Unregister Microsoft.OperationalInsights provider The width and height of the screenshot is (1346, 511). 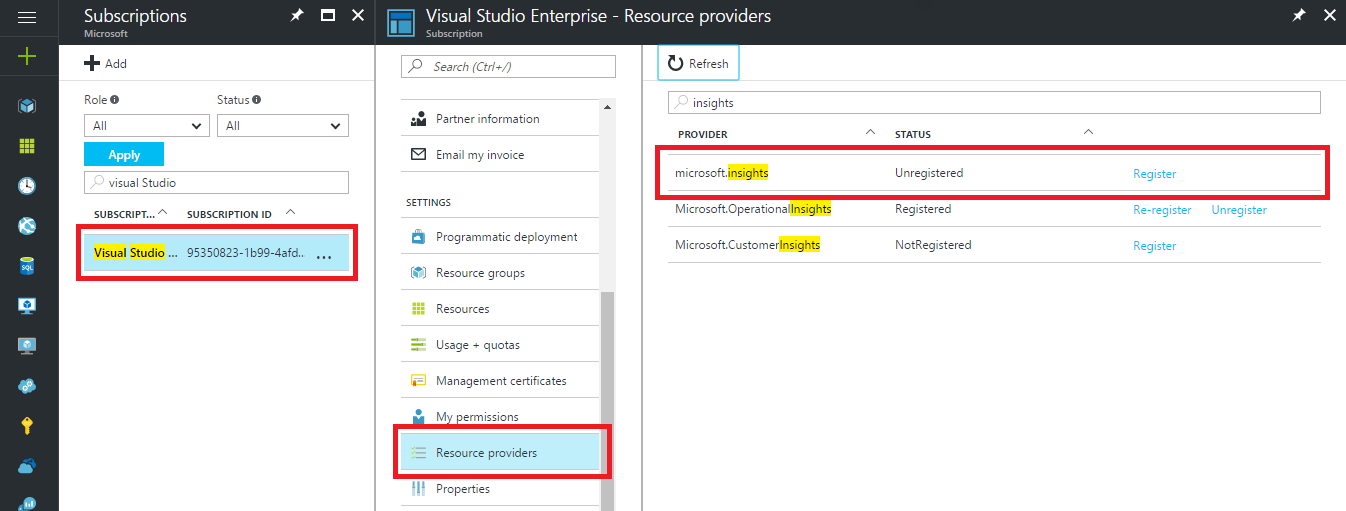pos(1239,210)
